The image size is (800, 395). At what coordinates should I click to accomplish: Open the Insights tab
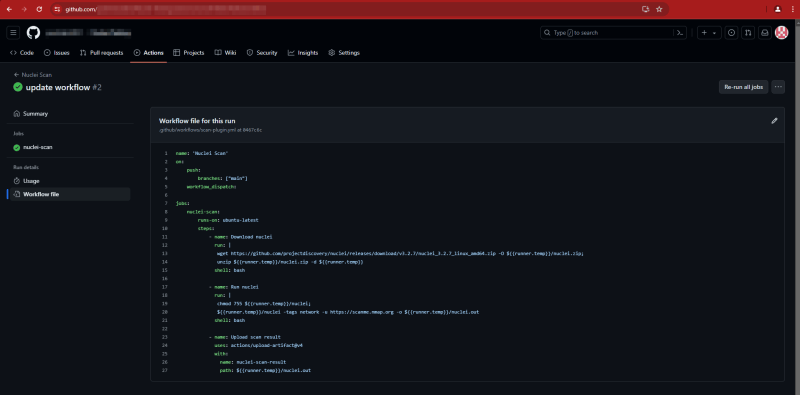[303, 53]
